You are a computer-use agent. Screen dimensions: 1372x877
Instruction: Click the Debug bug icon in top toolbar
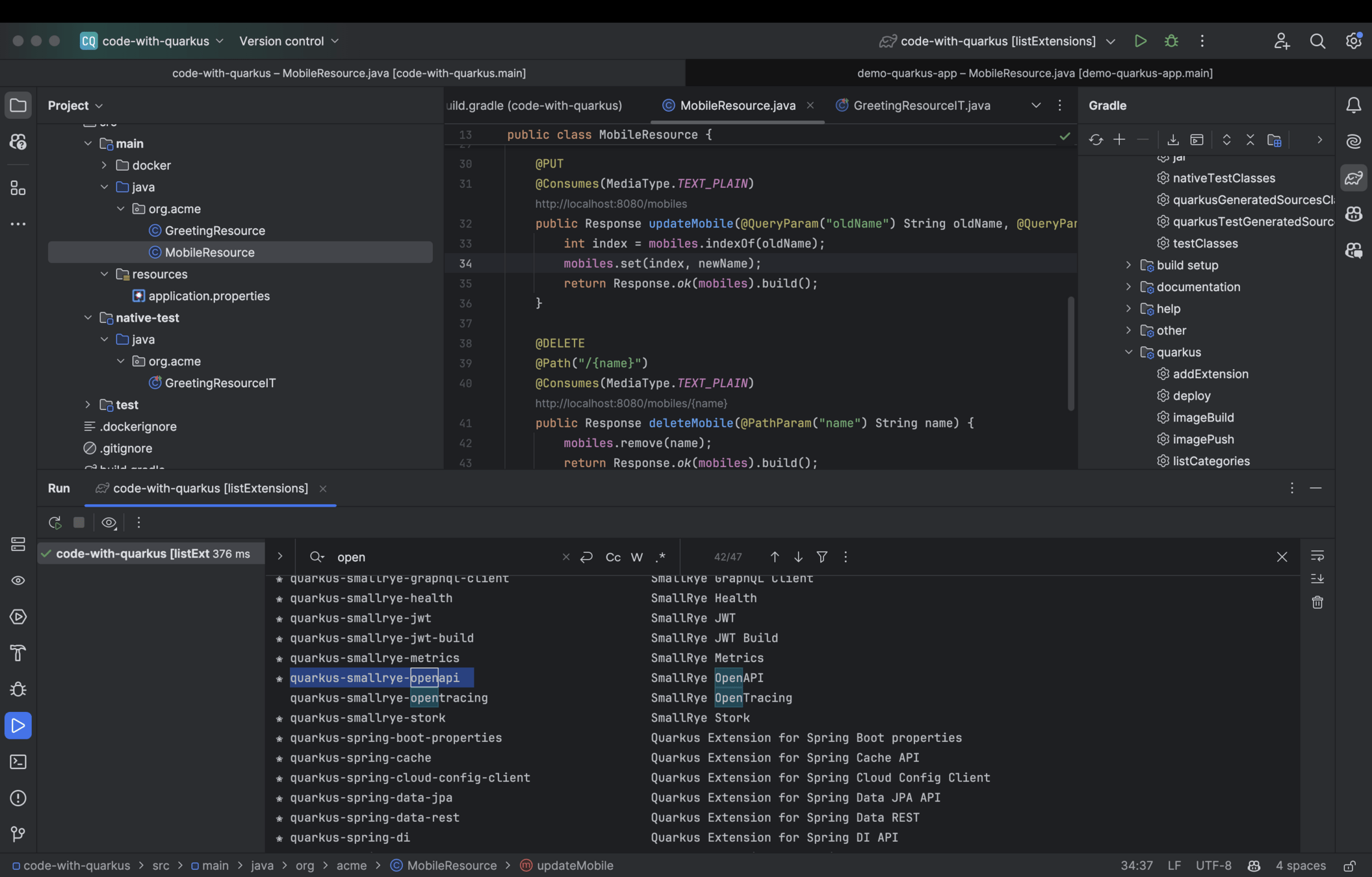click(x=1171, y=41)
